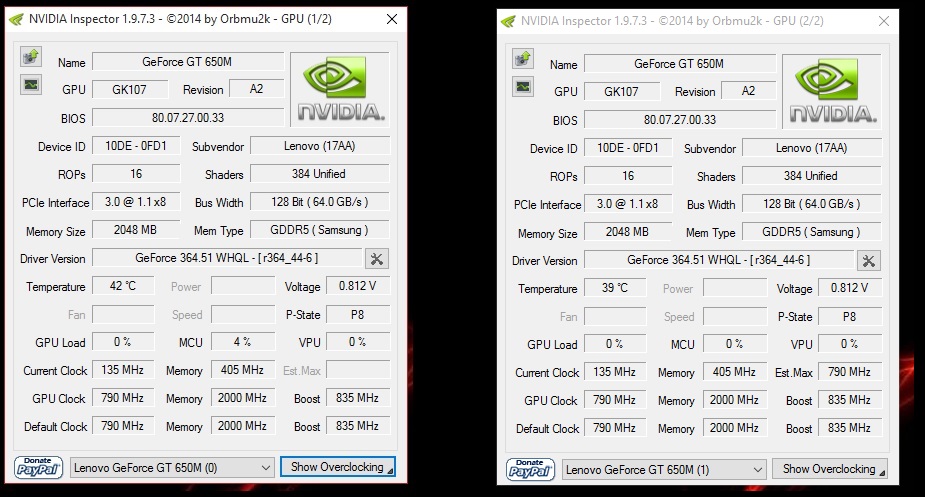Click P-State P8 value in GPU (2/2) window

click(849, 316)
